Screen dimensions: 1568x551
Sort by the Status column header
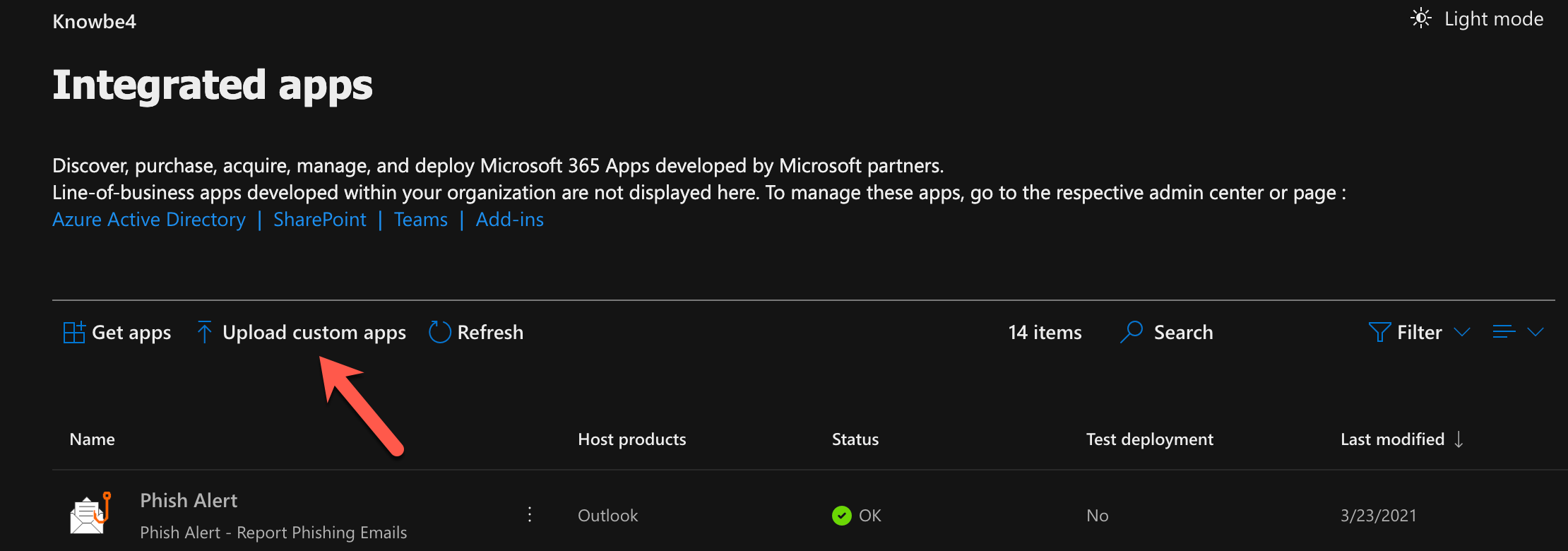[855, 439]
